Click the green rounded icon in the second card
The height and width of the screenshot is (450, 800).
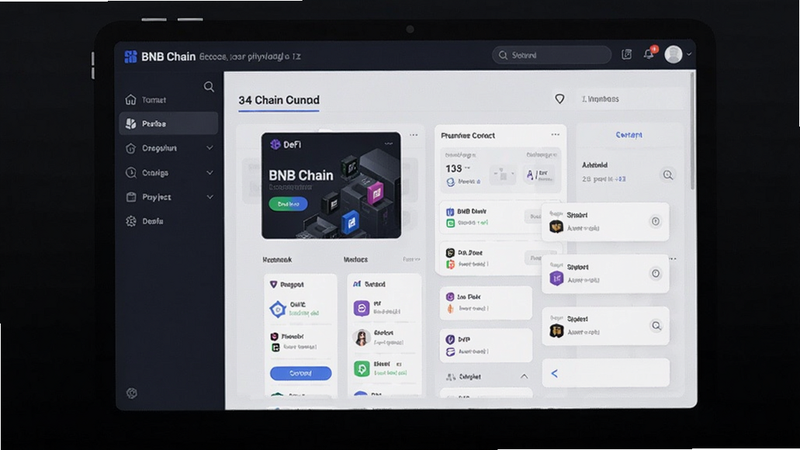click(362, 368)
